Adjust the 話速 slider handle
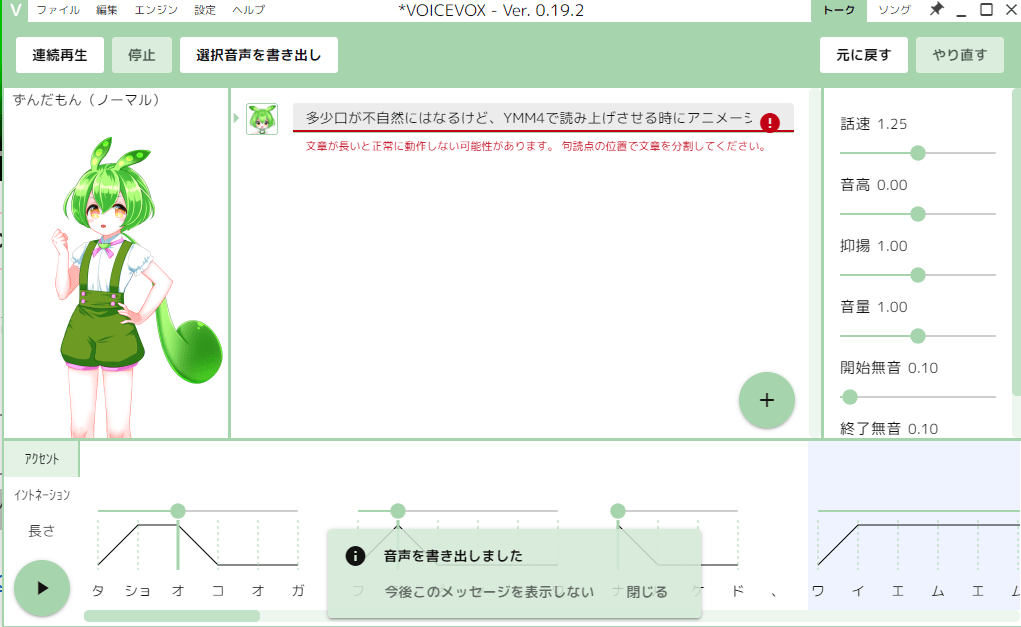 coord(917,153)
